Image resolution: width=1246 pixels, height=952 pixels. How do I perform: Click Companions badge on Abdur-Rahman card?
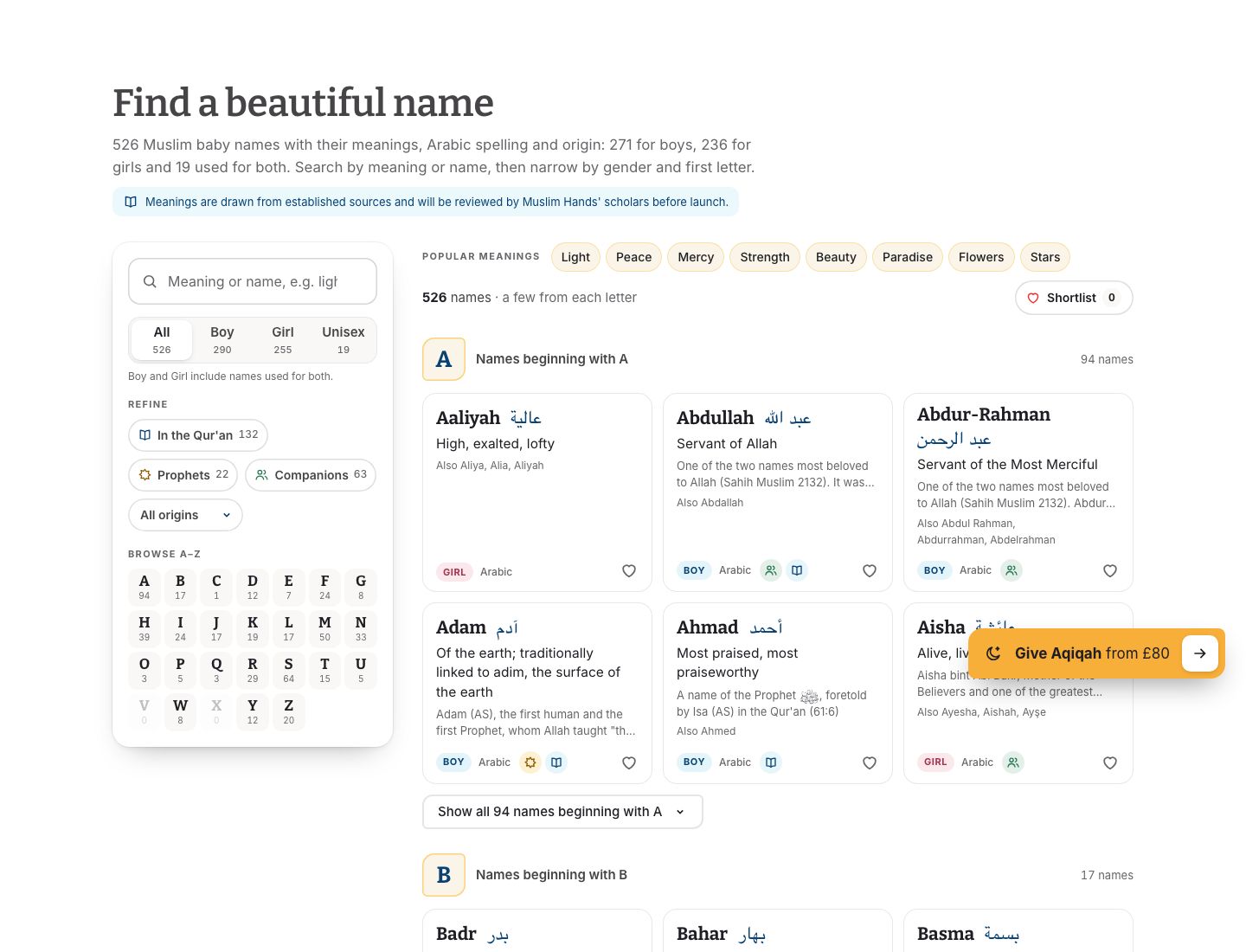(1012, 570)
